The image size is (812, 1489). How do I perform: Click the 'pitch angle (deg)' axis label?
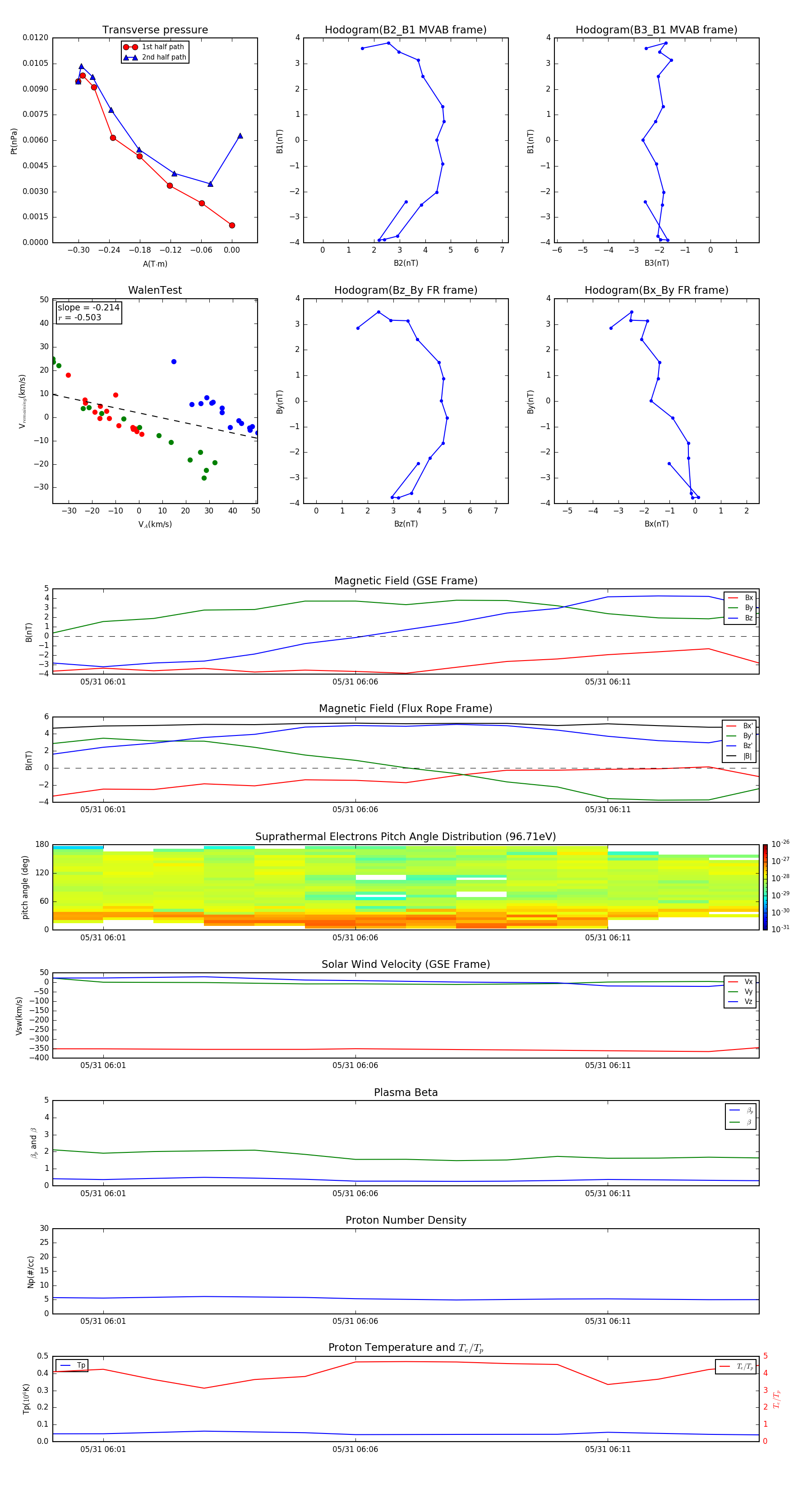click(x=25, y=887)
